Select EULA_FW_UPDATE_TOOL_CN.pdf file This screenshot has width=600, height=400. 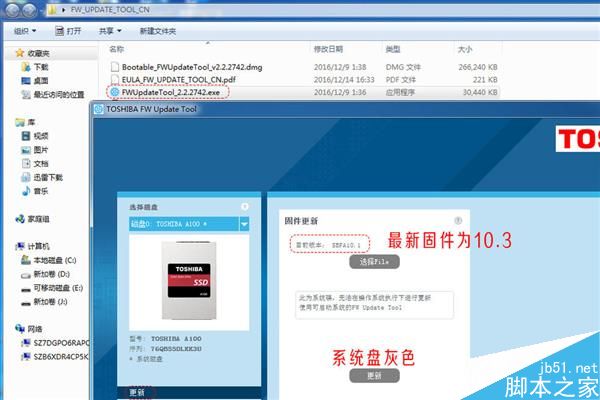179,80
